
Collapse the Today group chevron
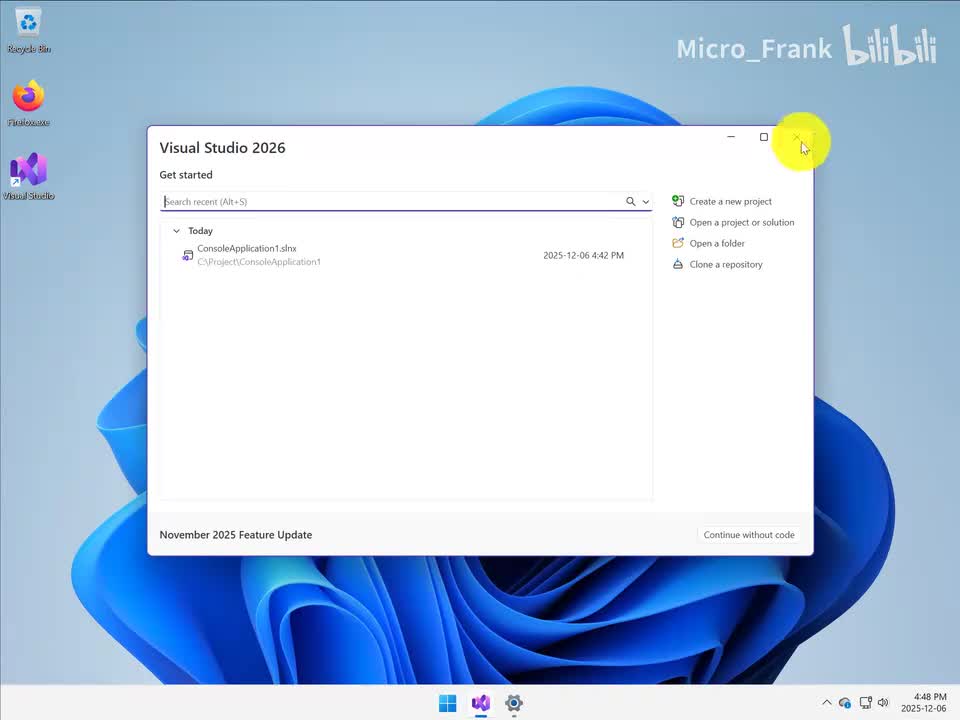(x=176, y=231)
